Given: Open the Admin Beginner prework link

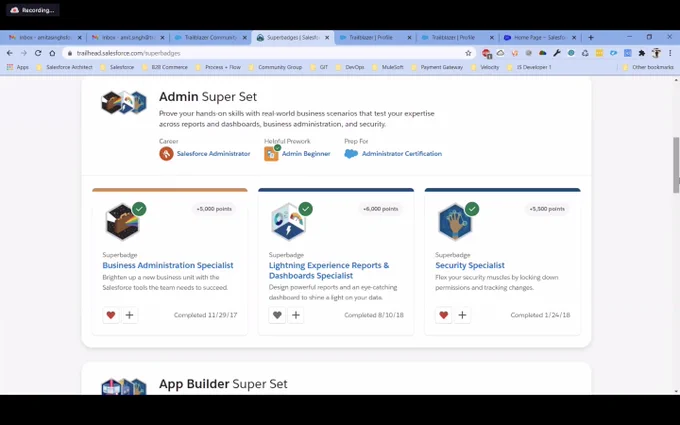Looking at the screenshot, I should click(306, 154).
